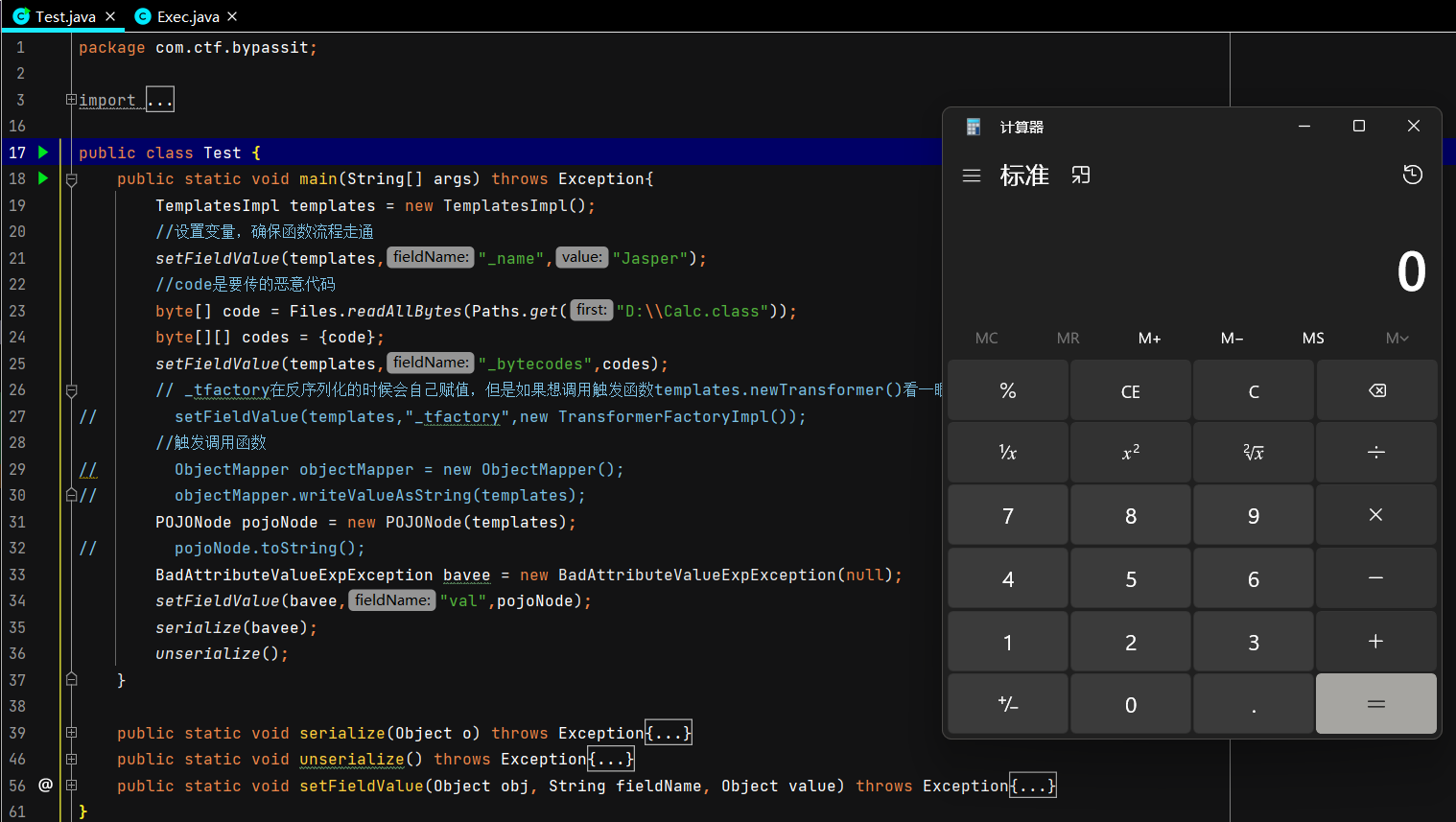
Task: Close the Test.java tab
Action: pyautogui.click(x=110, y=16)
